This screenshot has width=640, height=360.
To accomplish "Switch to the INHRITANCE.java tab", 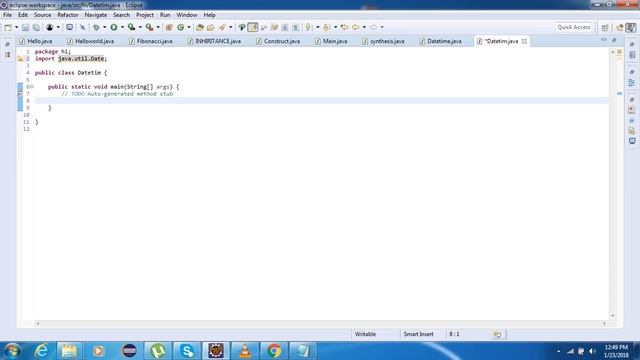I will click(214, 41).
